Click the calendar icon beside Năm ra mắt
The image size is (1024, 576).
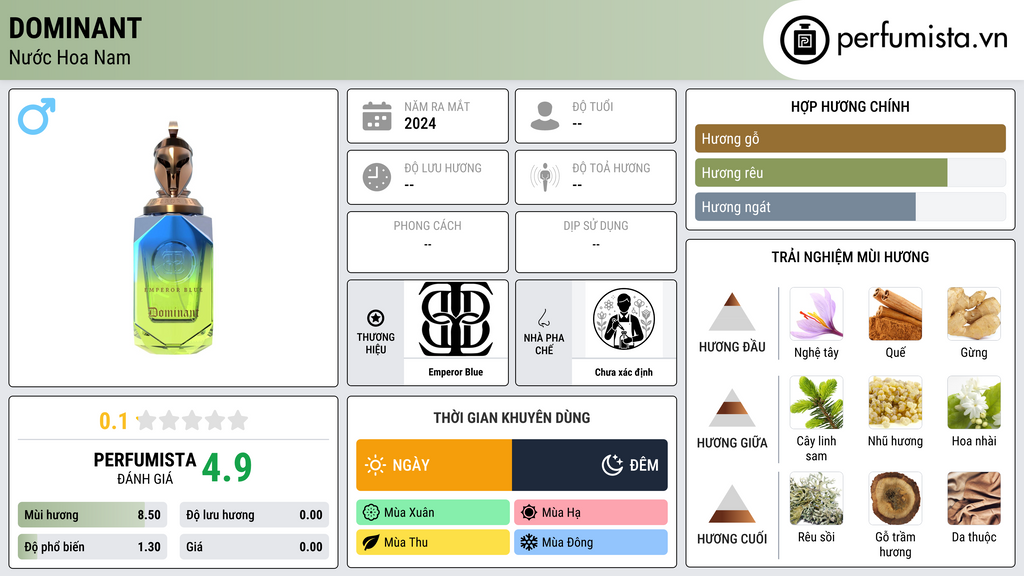click(x=377, y=116)
